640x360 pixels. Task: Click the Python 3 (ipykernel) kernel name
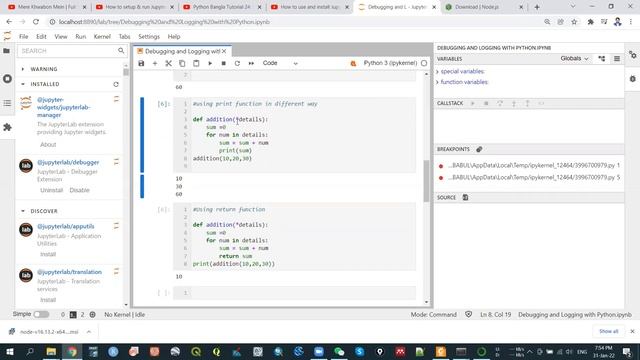390,63
